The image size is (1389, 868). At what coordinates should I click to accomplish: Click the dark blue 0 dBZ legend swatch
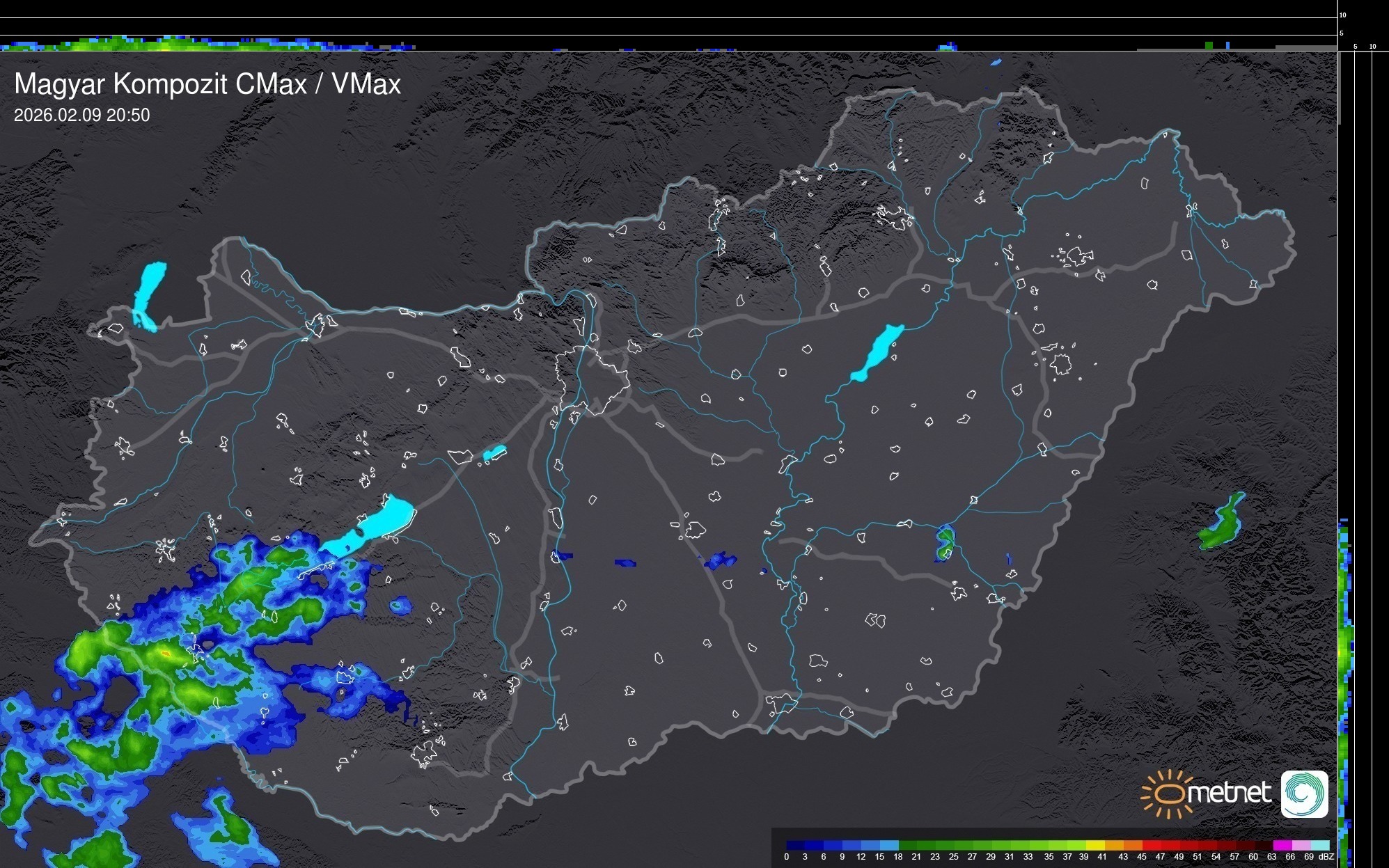(796, 845)
